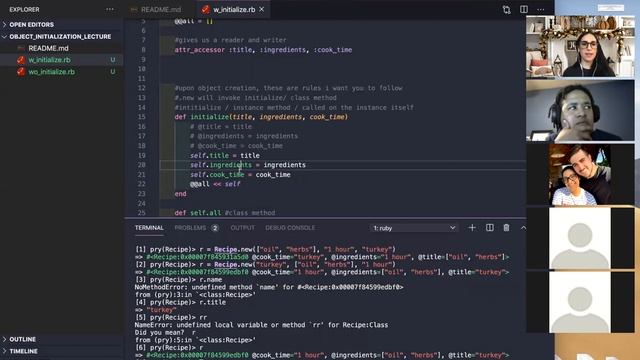640x360 pixels.
Task: Select w_initialize.rb in the file tree
Action: [x=49, y=60]
